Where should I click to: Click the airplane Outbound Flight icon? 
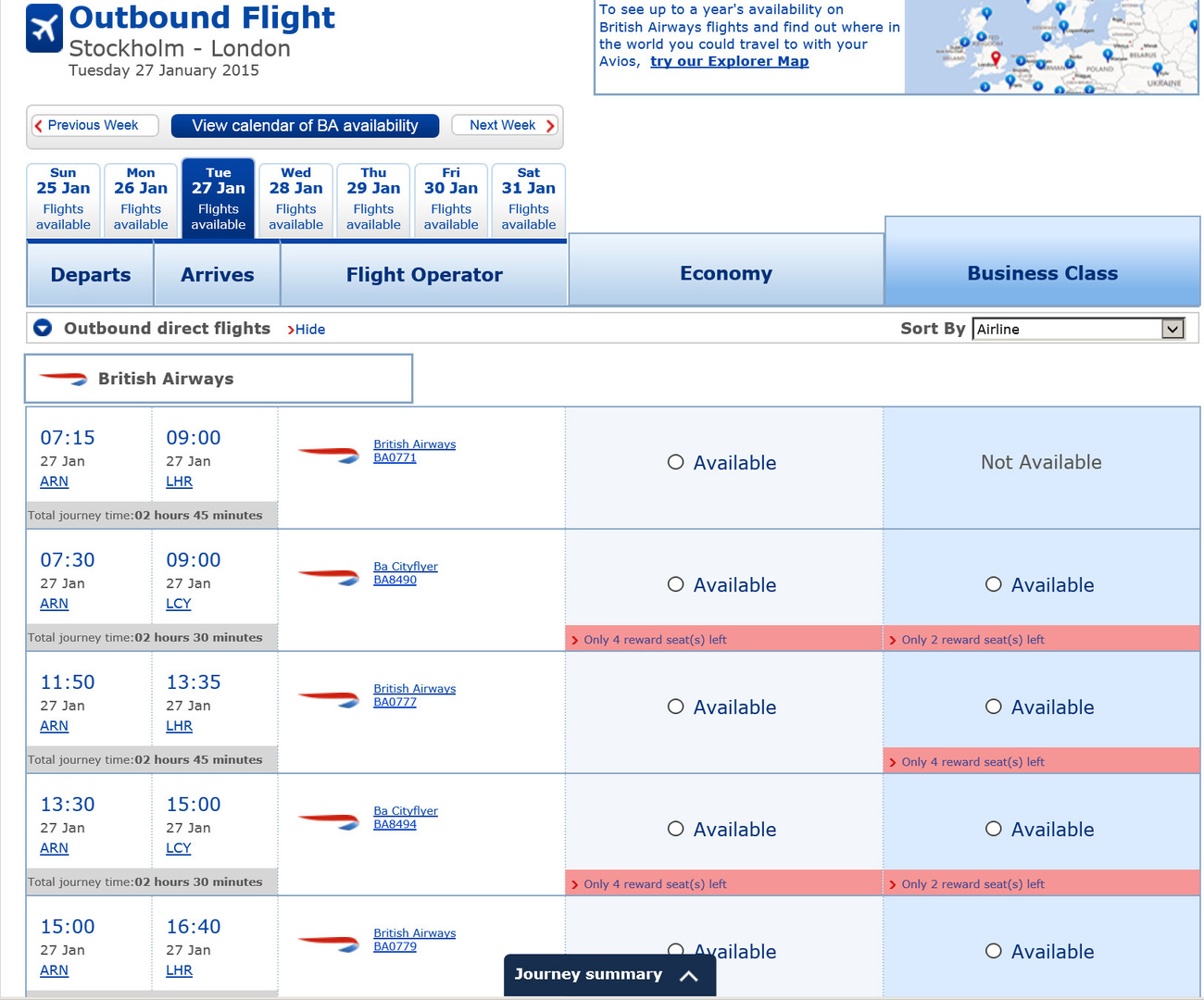44,29
